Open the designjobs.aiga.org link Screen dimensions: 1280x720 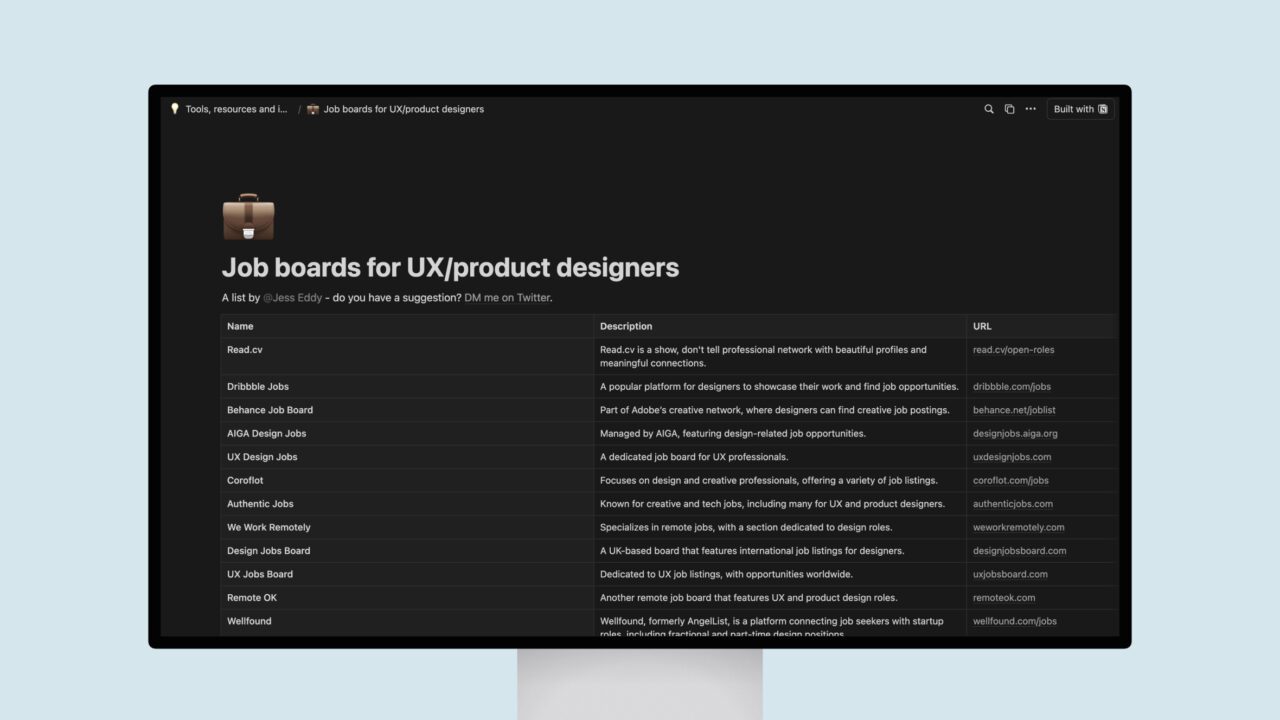[1015, 434]
